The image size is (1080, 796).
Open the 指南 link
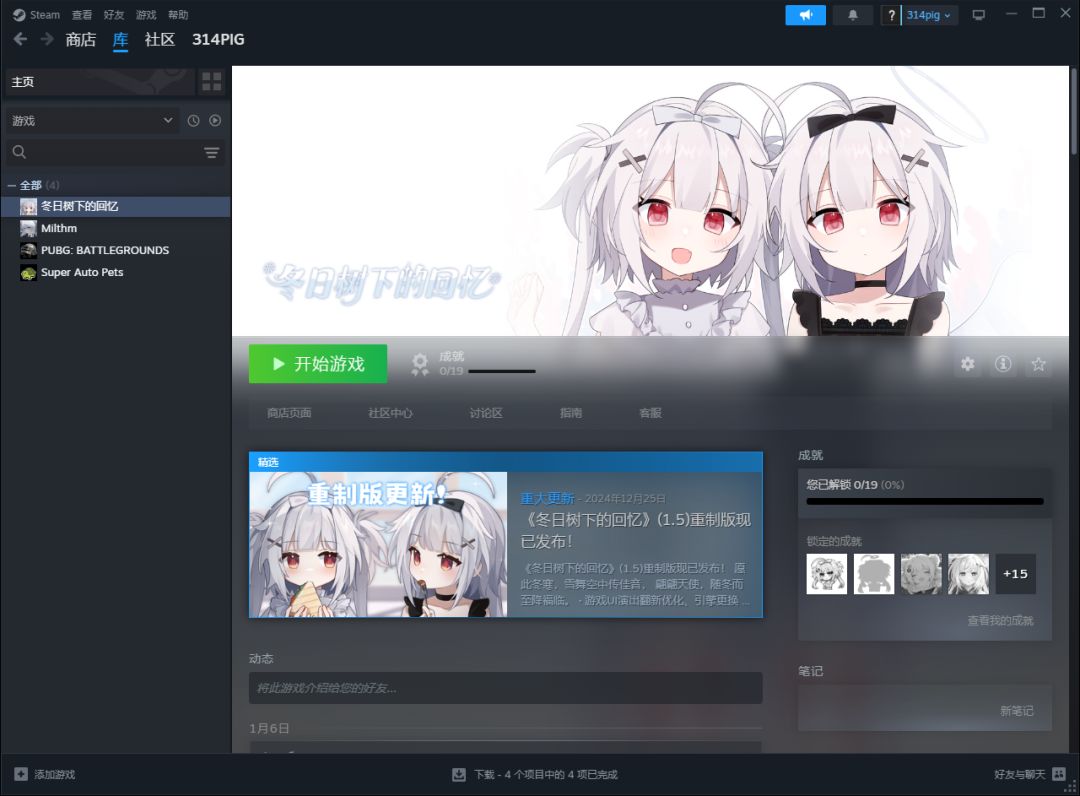point(571,412)
